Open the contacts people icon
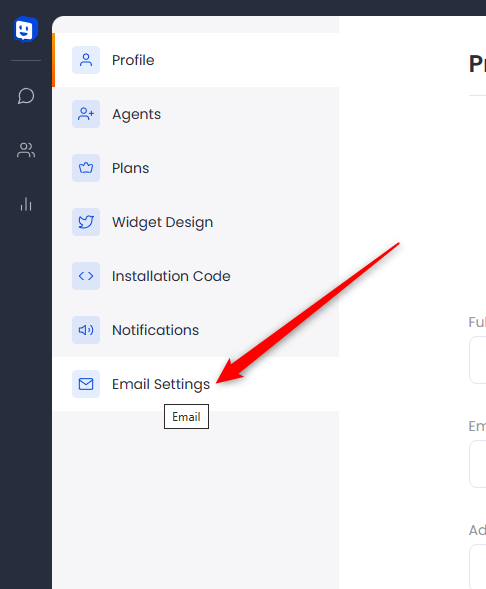 click(26, 150)
